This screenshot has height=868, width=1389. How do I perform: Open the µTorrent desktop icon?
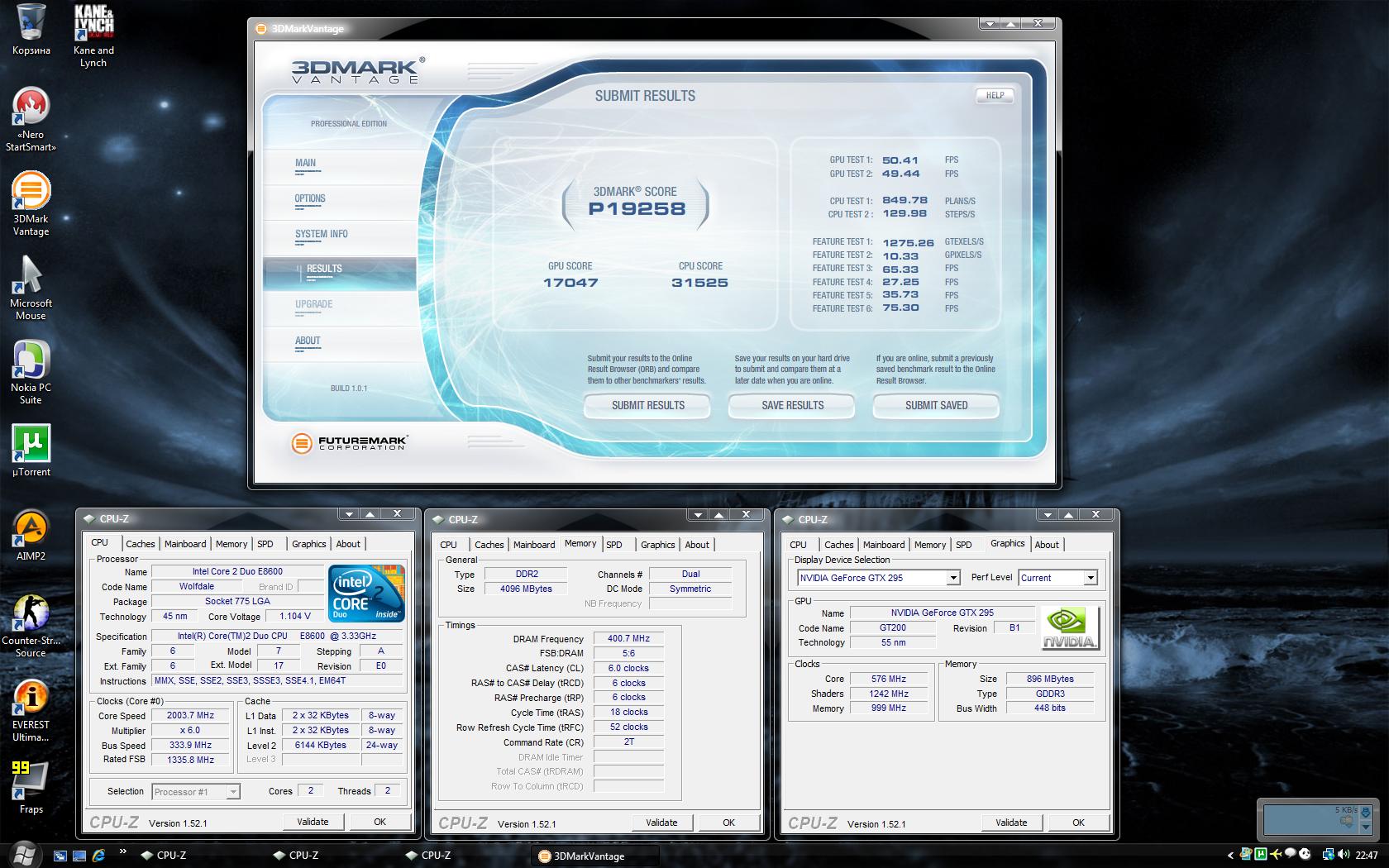31,451
